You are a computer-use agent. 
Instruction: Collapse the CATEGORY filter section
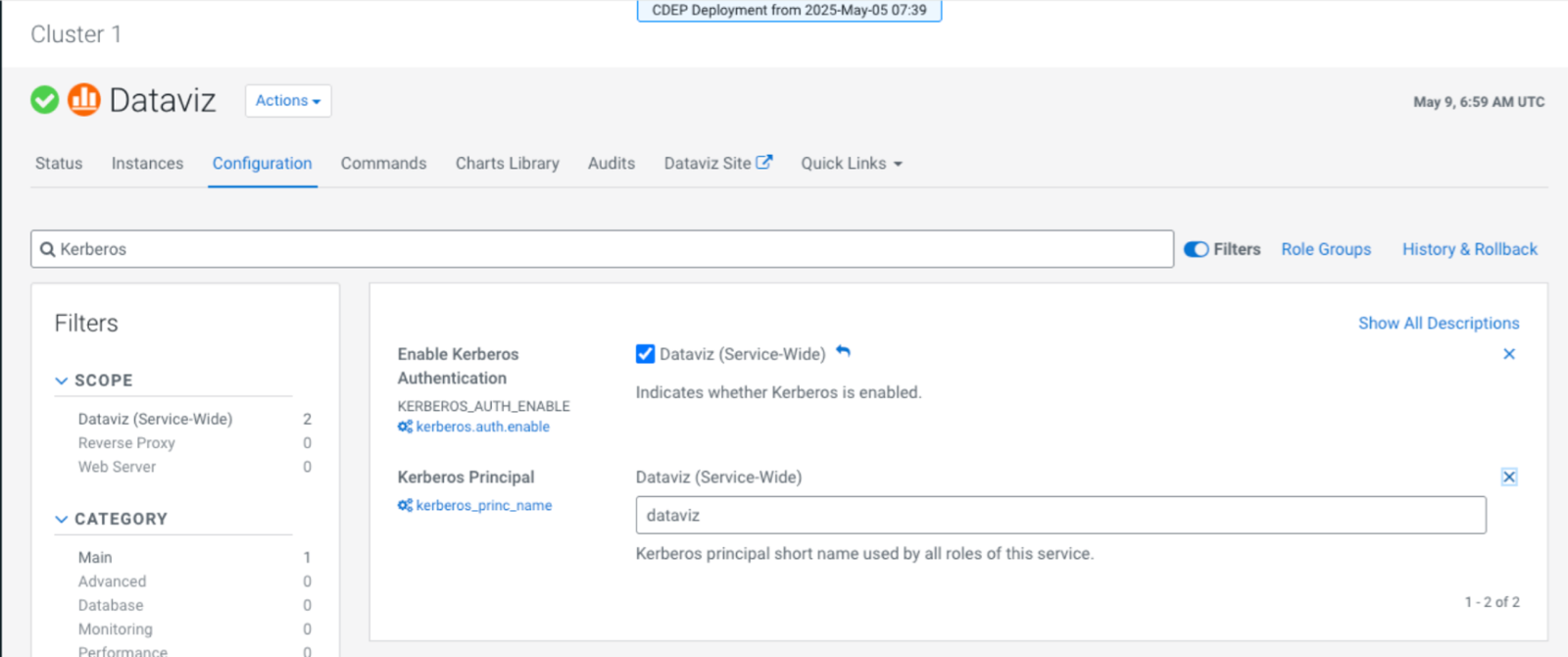(62, 519)
